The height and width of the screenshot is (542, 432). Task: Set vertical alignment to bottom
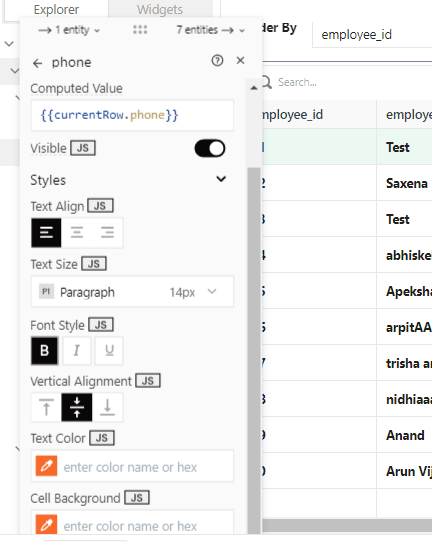107,407
